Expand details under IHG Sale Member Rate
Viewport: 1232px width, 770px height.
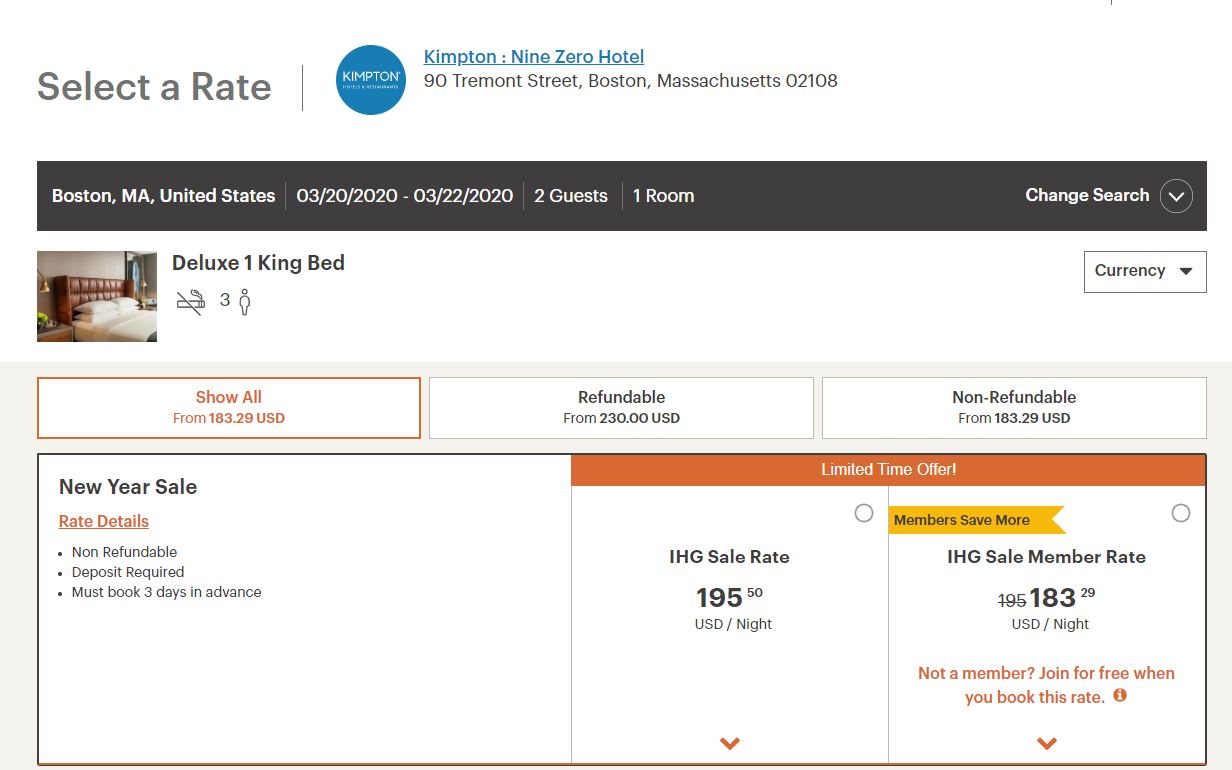pyautogui.click(x=1047, y=743)
